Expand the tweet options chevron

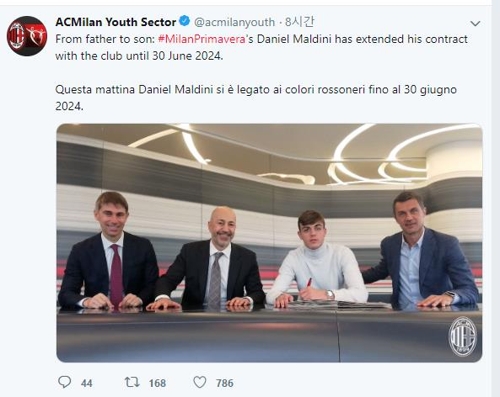475,23
